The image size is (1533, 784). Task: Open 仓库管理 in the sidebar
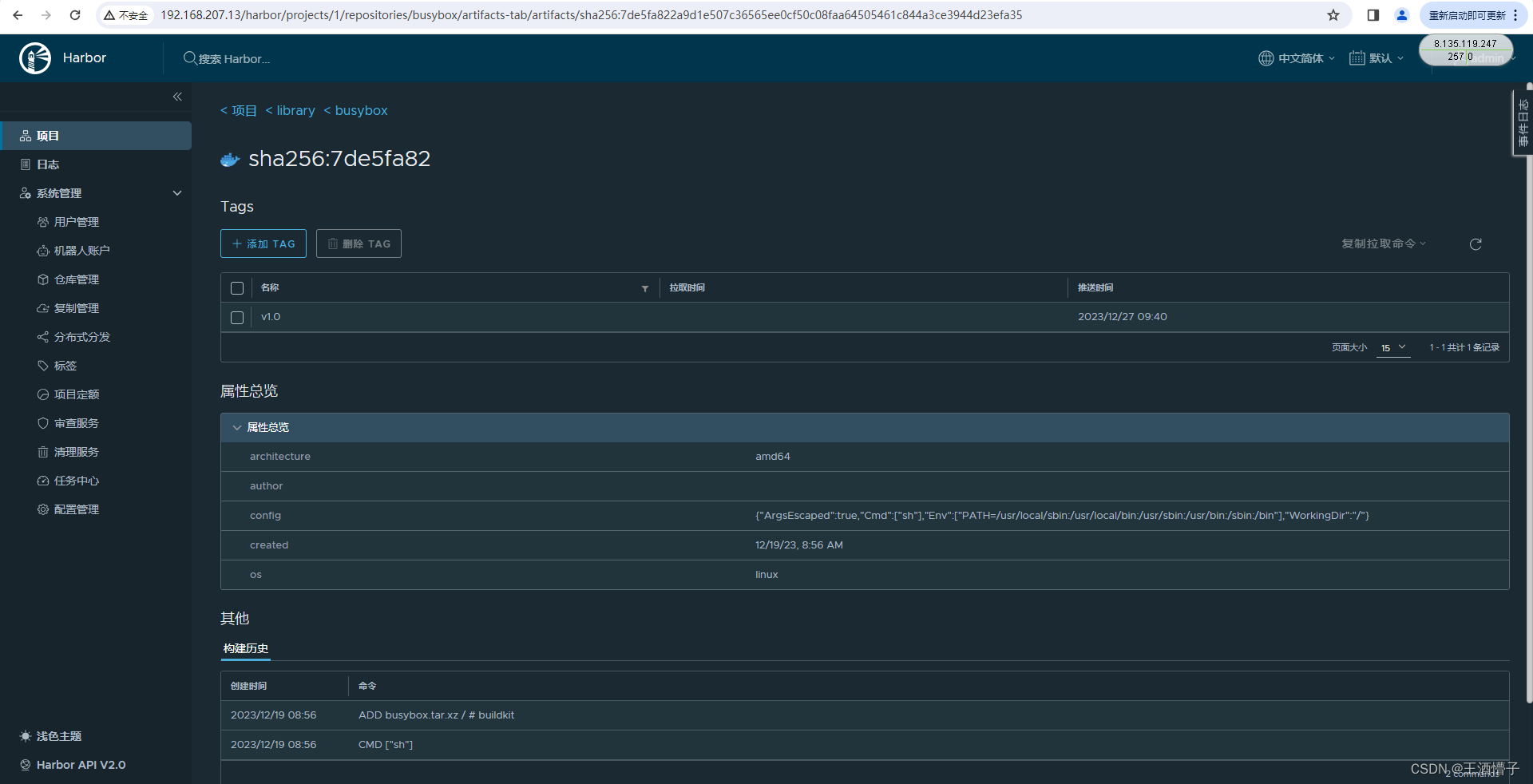click(x=77, y=279)
